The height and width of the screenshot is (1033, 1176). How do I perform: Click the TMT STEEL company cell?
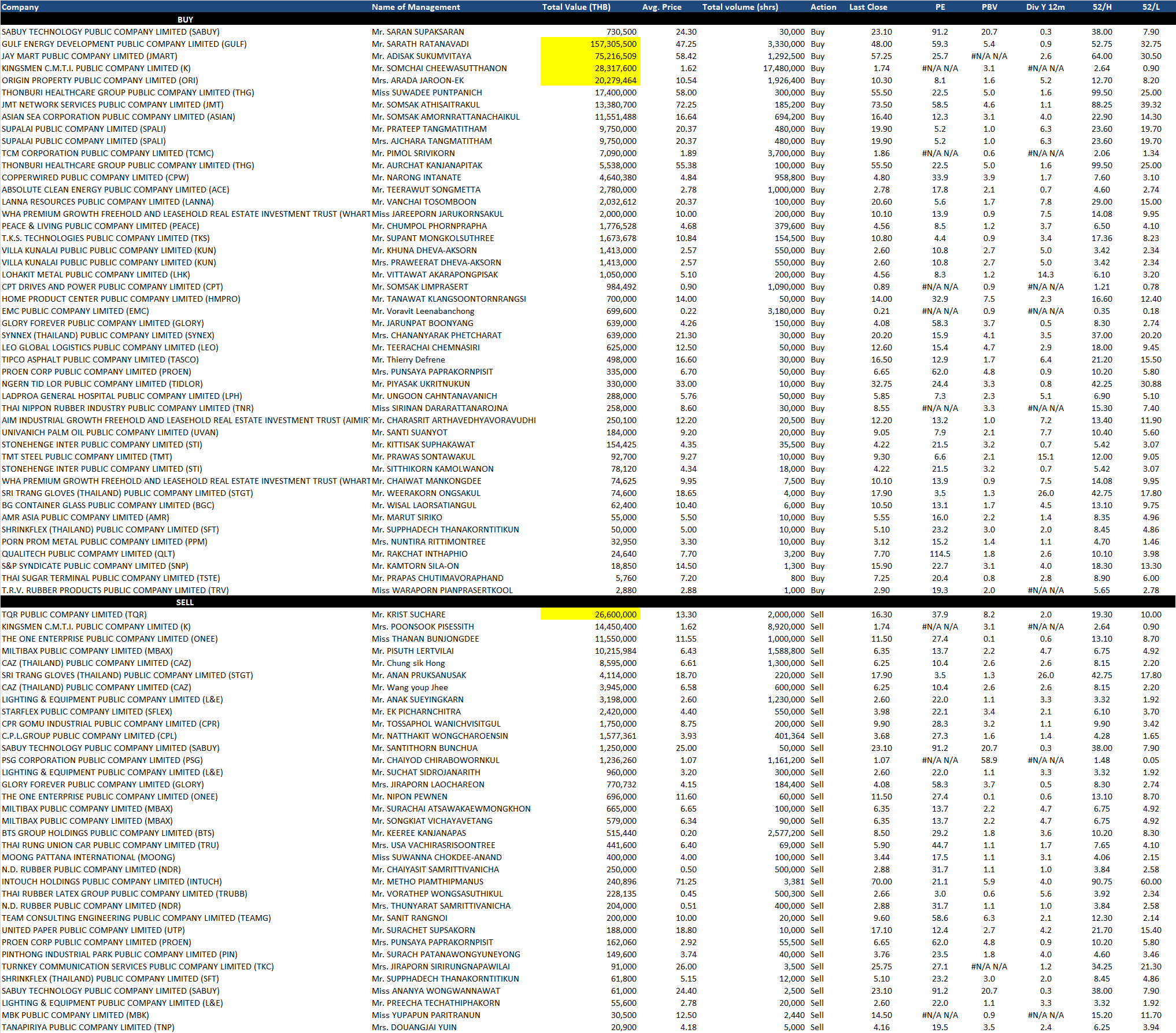[87, 457]
